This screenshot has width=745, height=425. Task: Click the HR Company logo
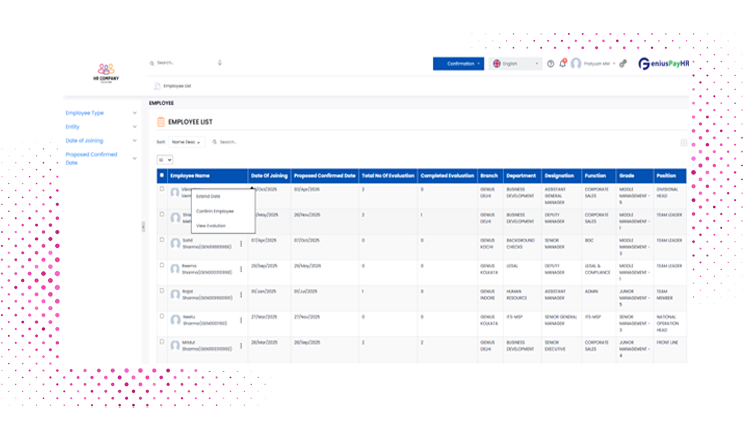(105, 70)
